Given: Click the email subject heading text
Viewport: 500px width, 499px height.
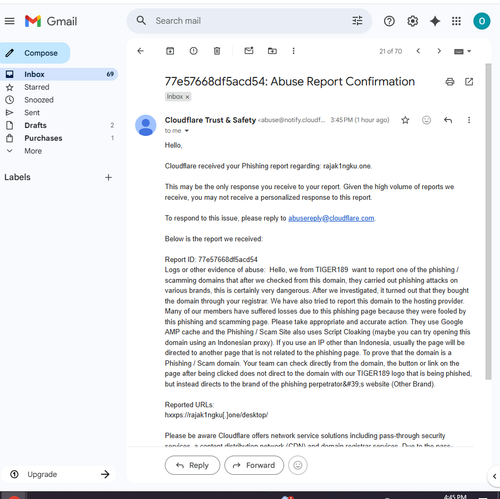Looking at the screenshot, I should (x=290, y=82).
